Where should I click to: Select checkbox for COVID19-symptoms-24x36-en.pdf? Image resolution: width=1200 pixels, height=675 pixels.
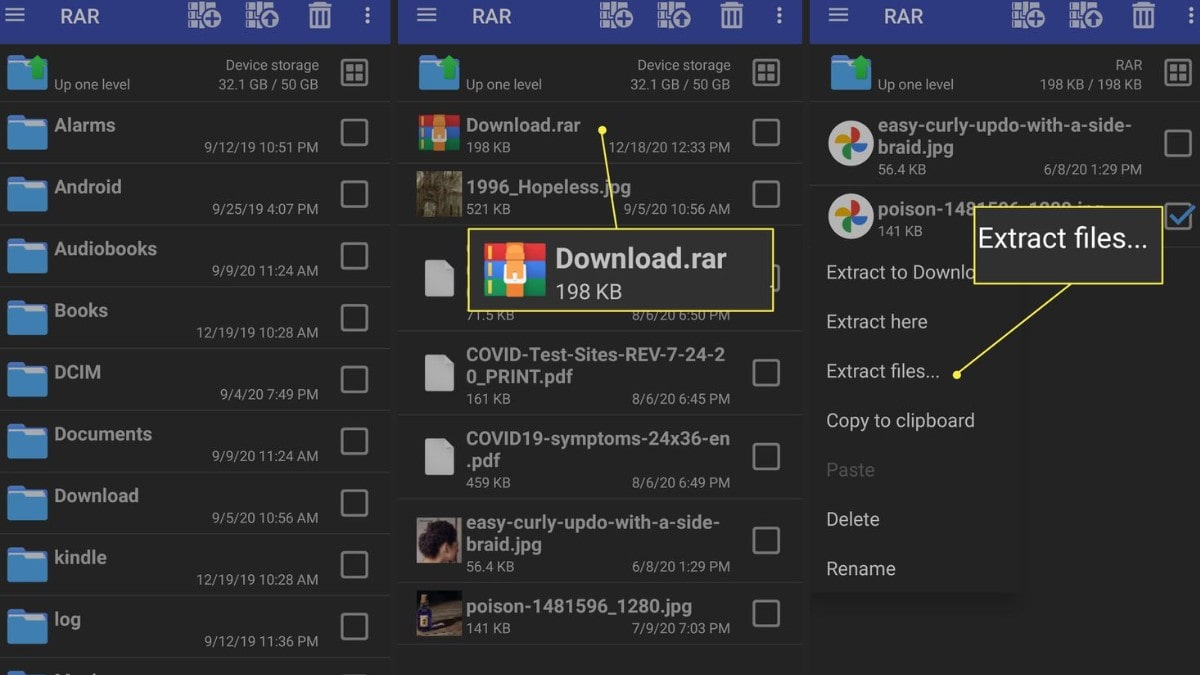coord(766,456)
